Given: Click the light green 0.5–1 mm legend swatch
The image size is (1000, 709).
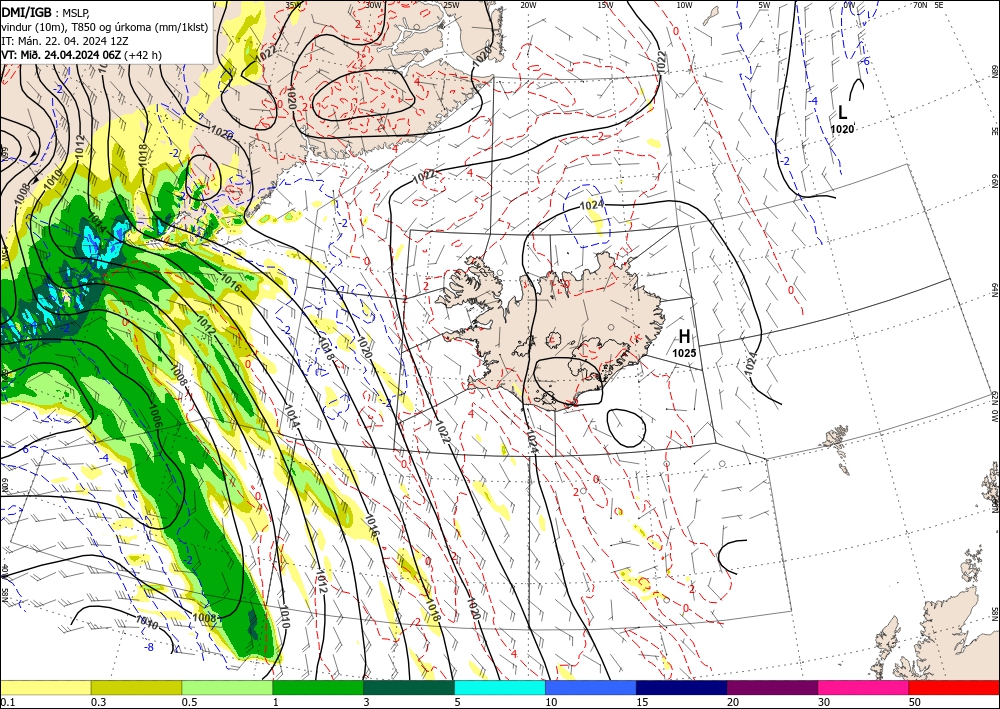Looking at the screenshot, I should [x=227, y=687].
